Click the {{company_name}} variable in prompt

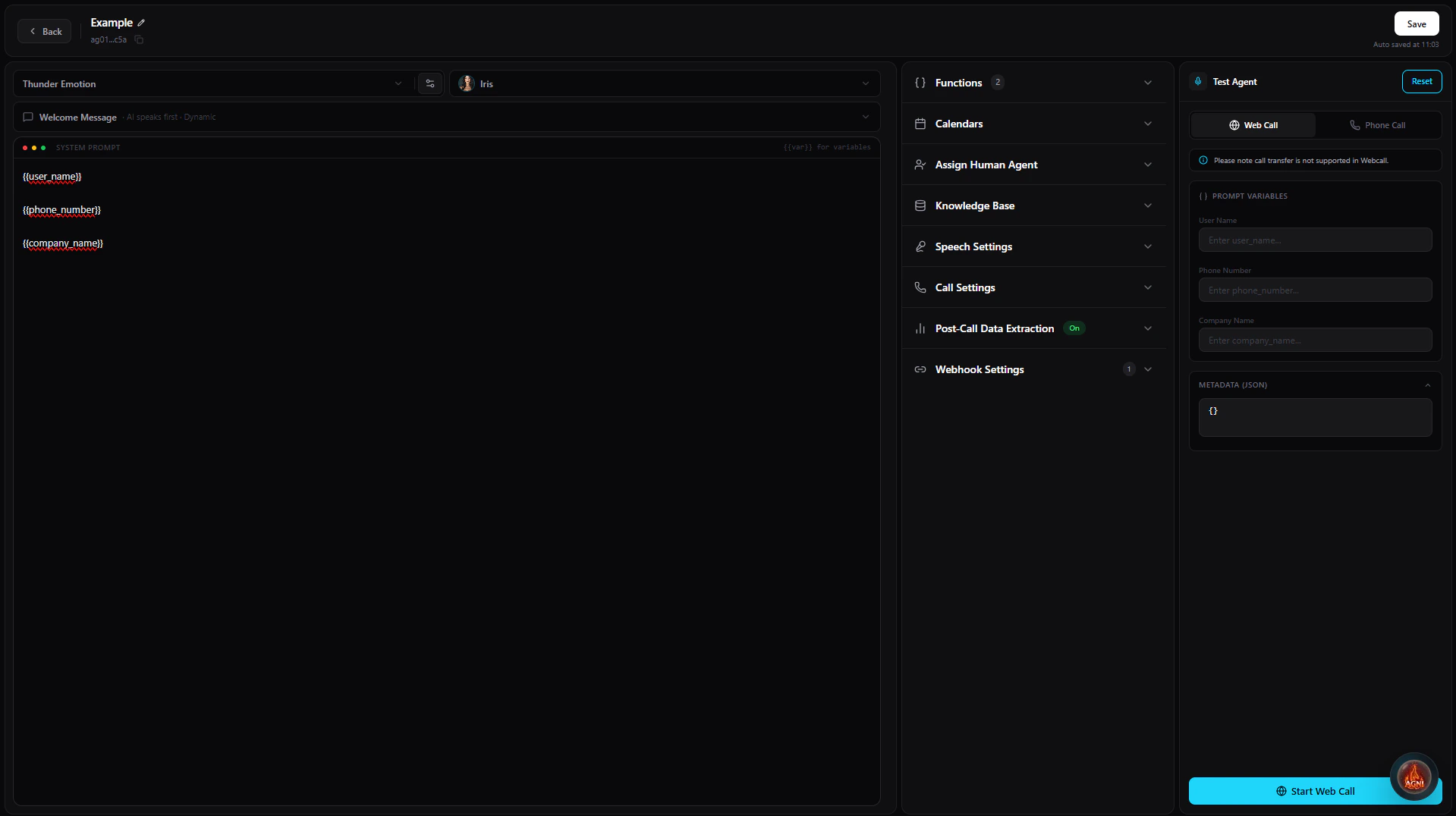click(x=63, y=243)
